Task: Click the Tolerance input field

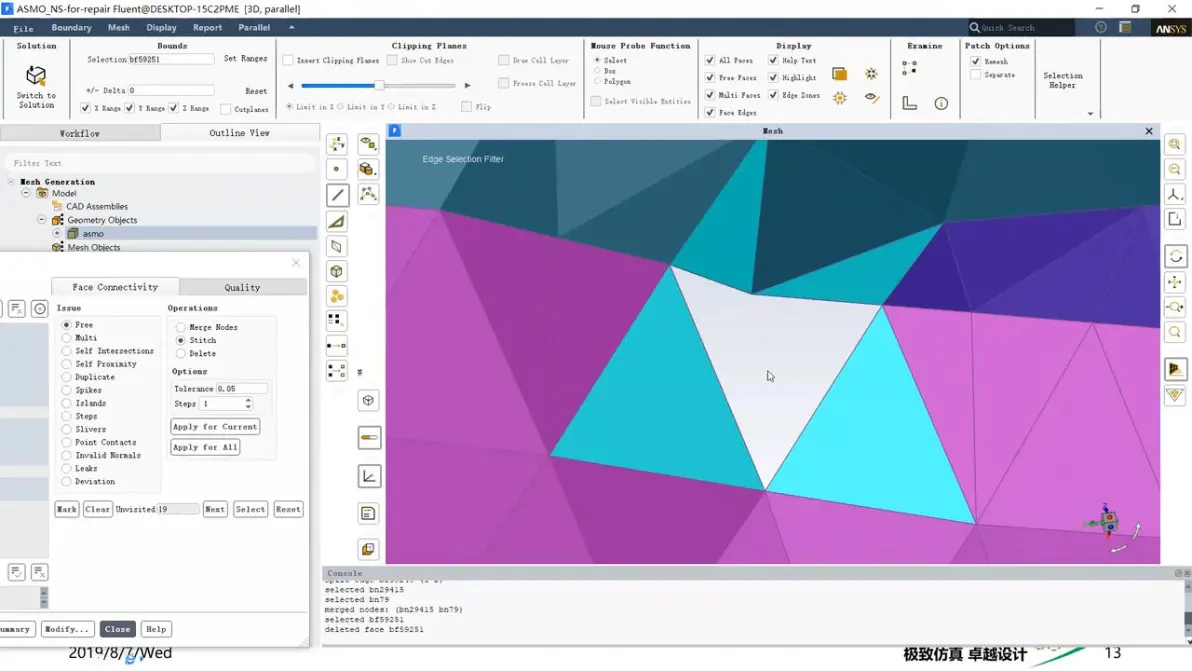Action: click(x=242, y=388)
